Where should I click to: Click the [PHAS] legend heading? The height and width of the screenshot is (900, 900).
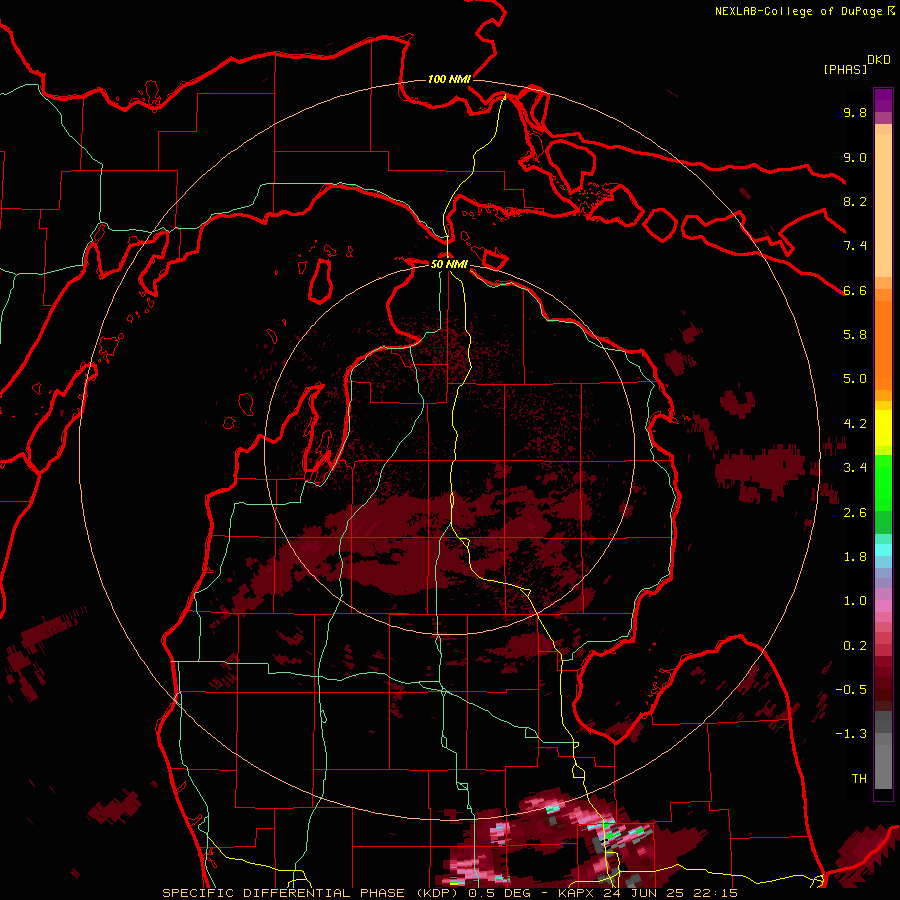point(845,69)
